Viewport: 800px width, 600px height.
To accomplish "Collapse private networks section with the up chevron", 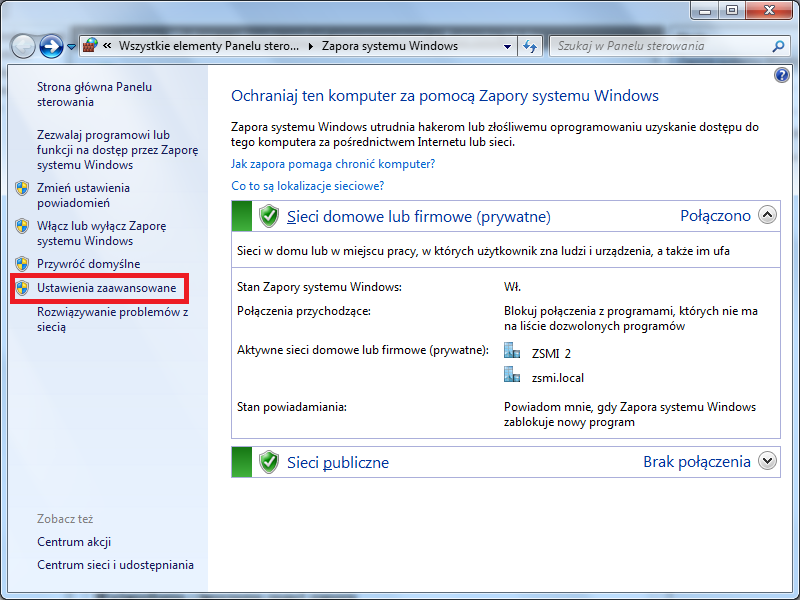I will pyautogui.click(x=767, y=215).
